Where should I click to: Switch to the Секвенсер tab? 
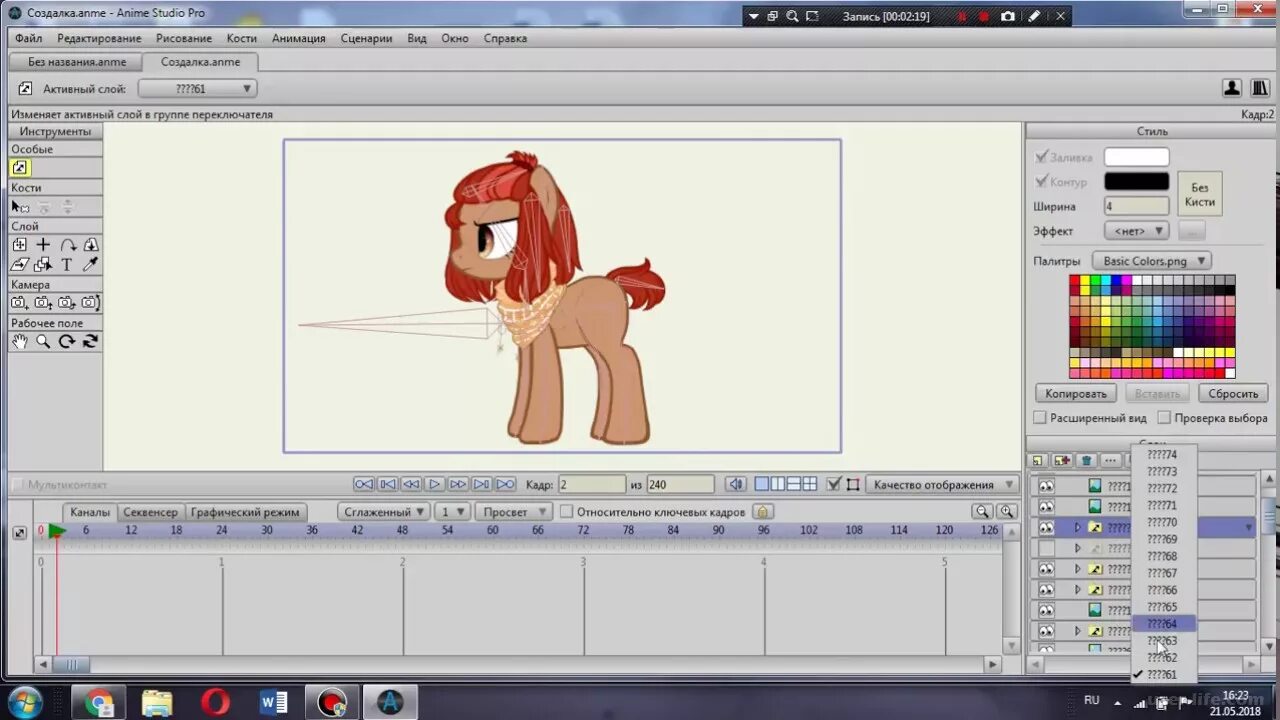pyautogui.click(x=151, y=512)
